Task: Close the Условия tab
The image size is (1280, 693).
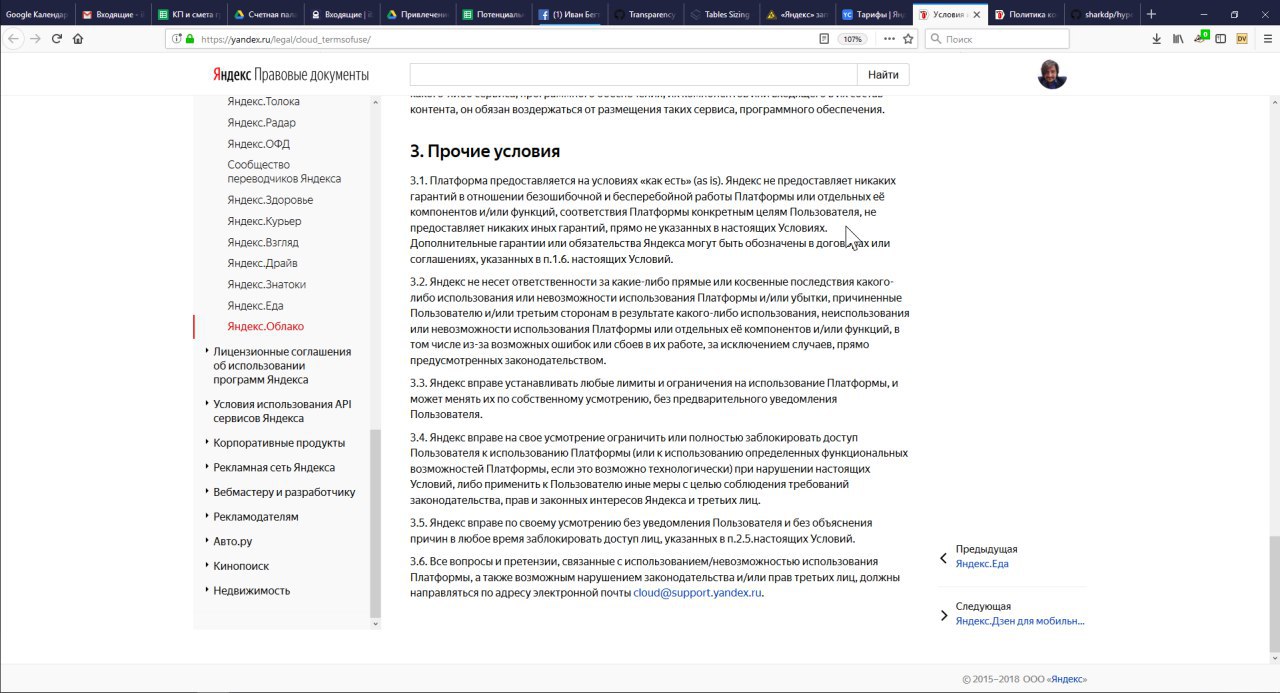Action: pos(976,14)
